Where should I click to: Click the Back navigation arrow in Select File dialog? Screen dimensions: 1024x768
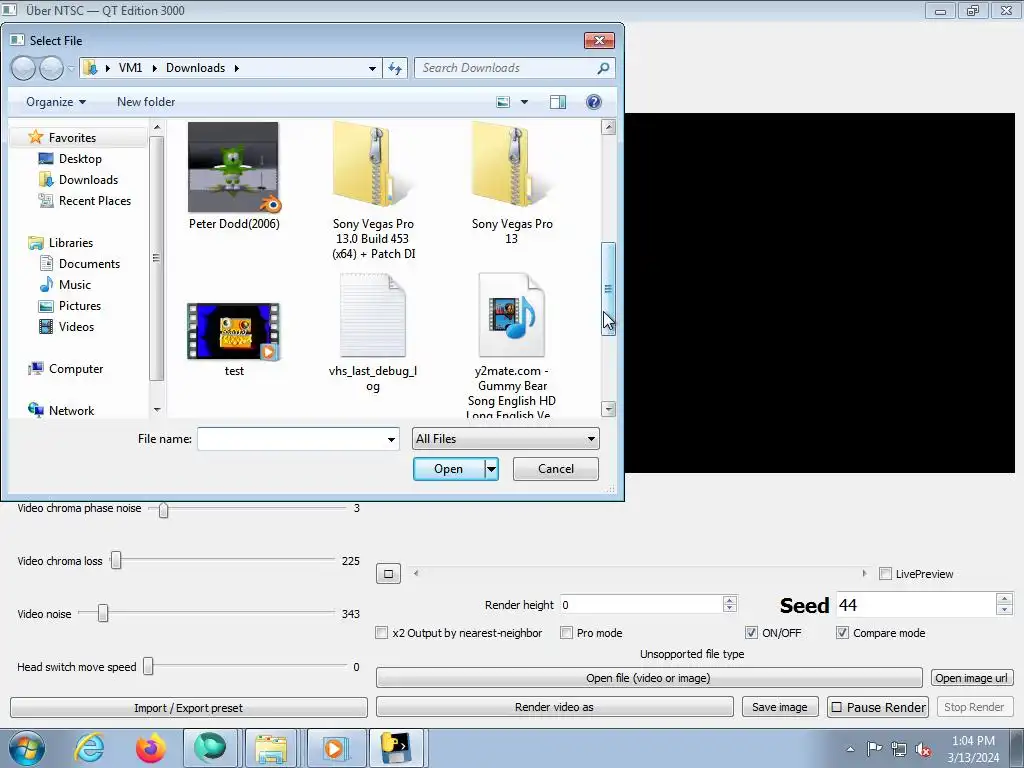[24, 68]
